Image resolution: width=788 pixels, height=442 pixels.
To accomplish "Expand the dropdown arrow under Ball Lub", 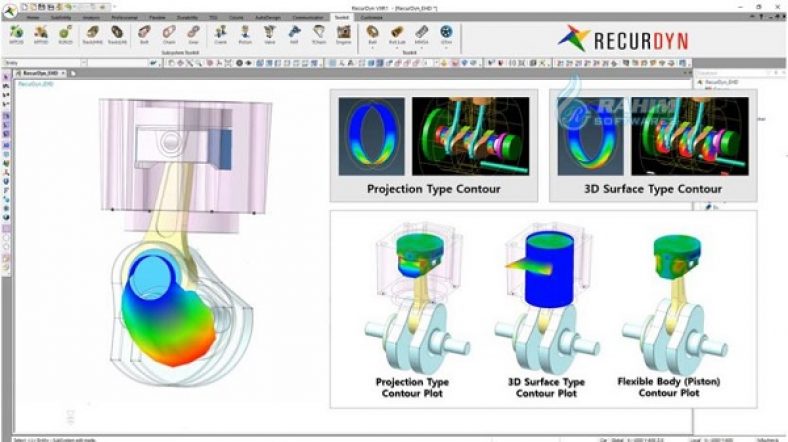I will (x=397, y=48).
